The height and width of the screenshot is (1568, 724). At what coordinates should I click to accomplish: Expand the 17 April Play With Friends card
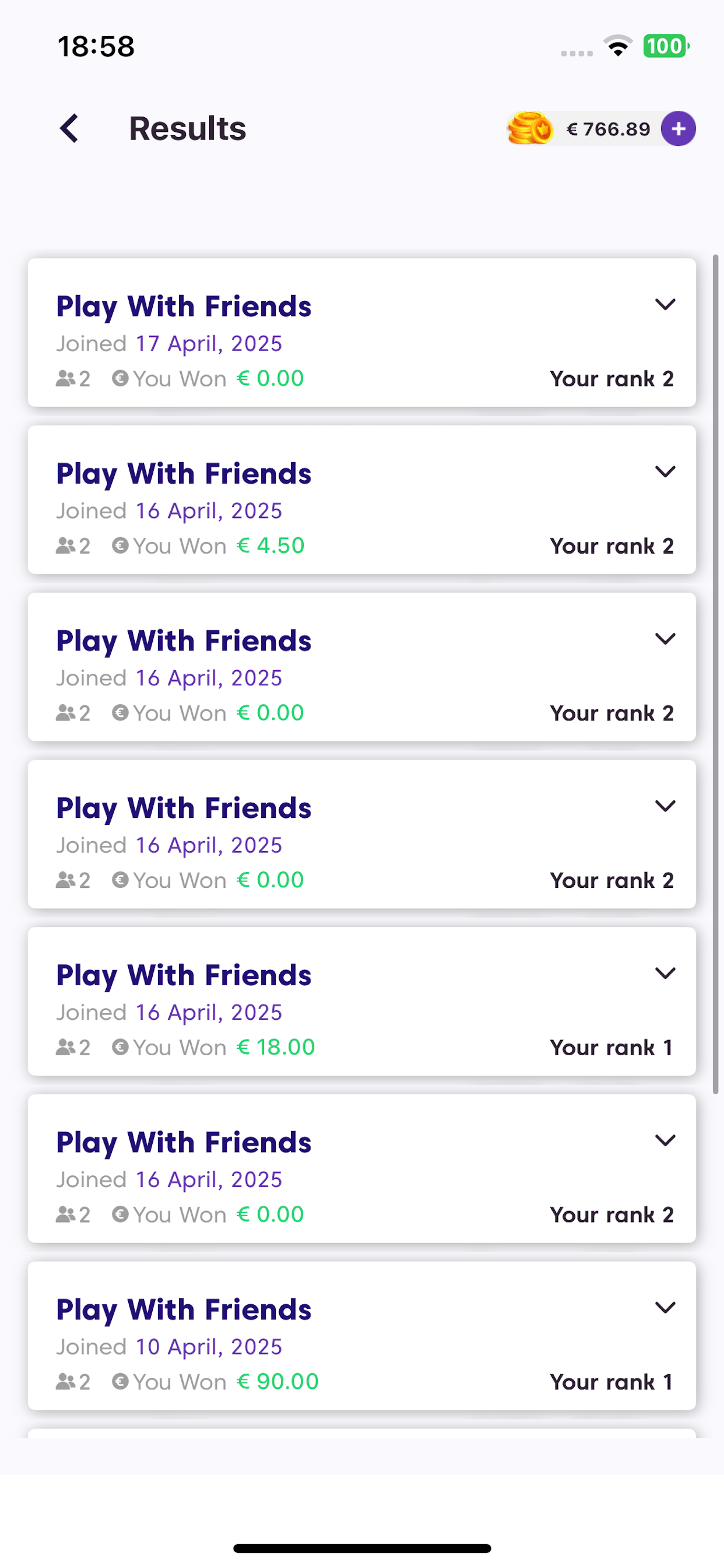pyautogui.click(x=665, y=304)
